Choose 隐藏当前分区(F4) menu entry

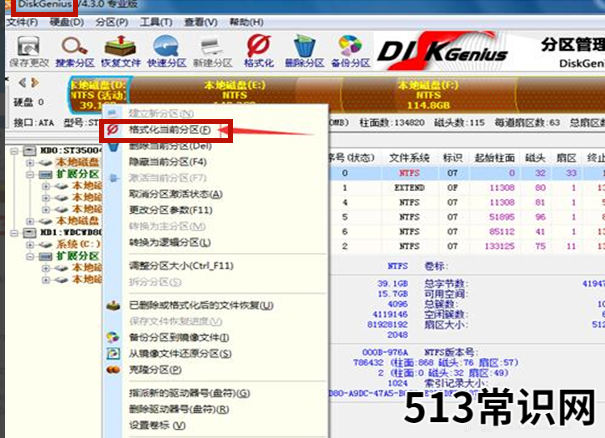[168, 162]
